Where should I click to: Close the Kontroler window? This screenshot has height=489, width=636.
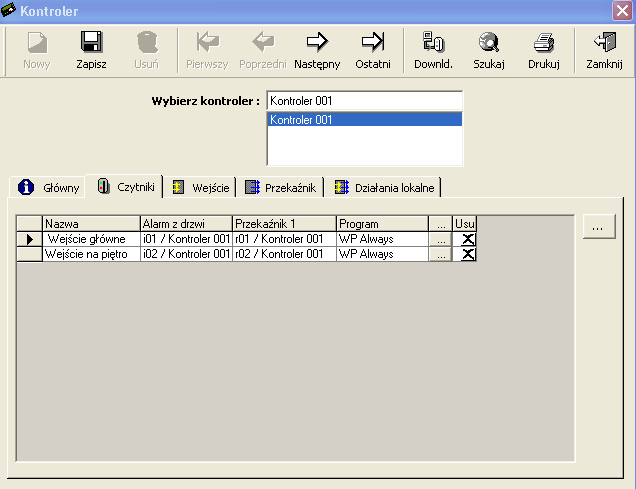pyautogui.click(x=622, y=10)
